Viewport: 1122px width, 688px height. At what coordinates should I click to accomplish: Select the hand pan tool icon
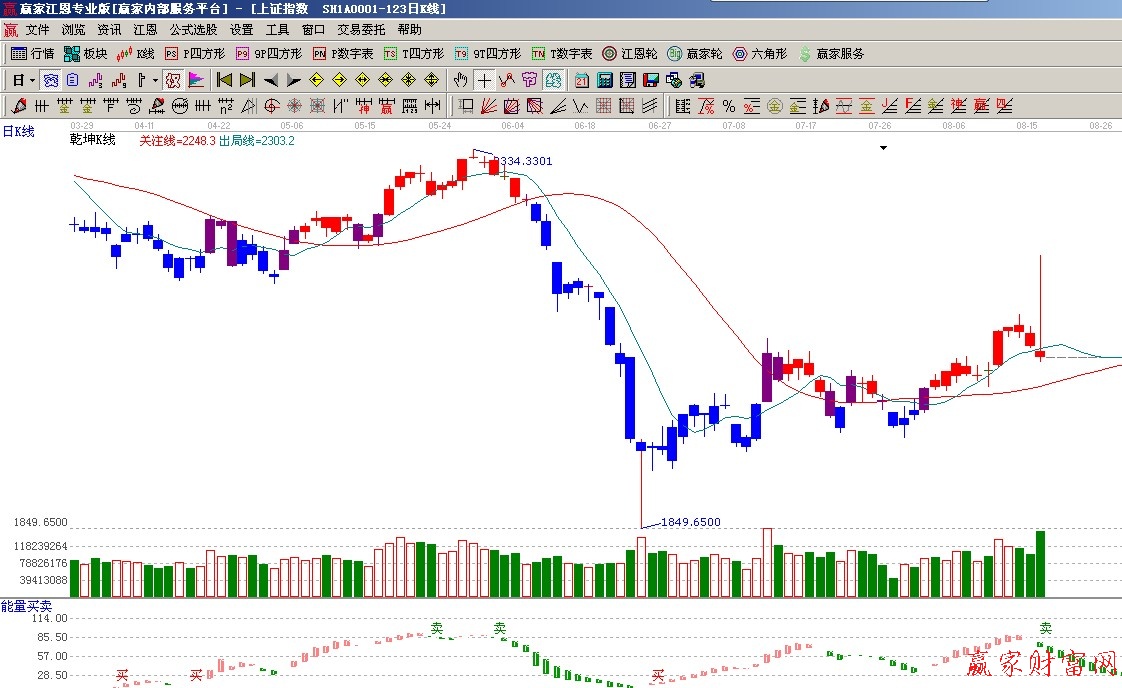point(460,80)
